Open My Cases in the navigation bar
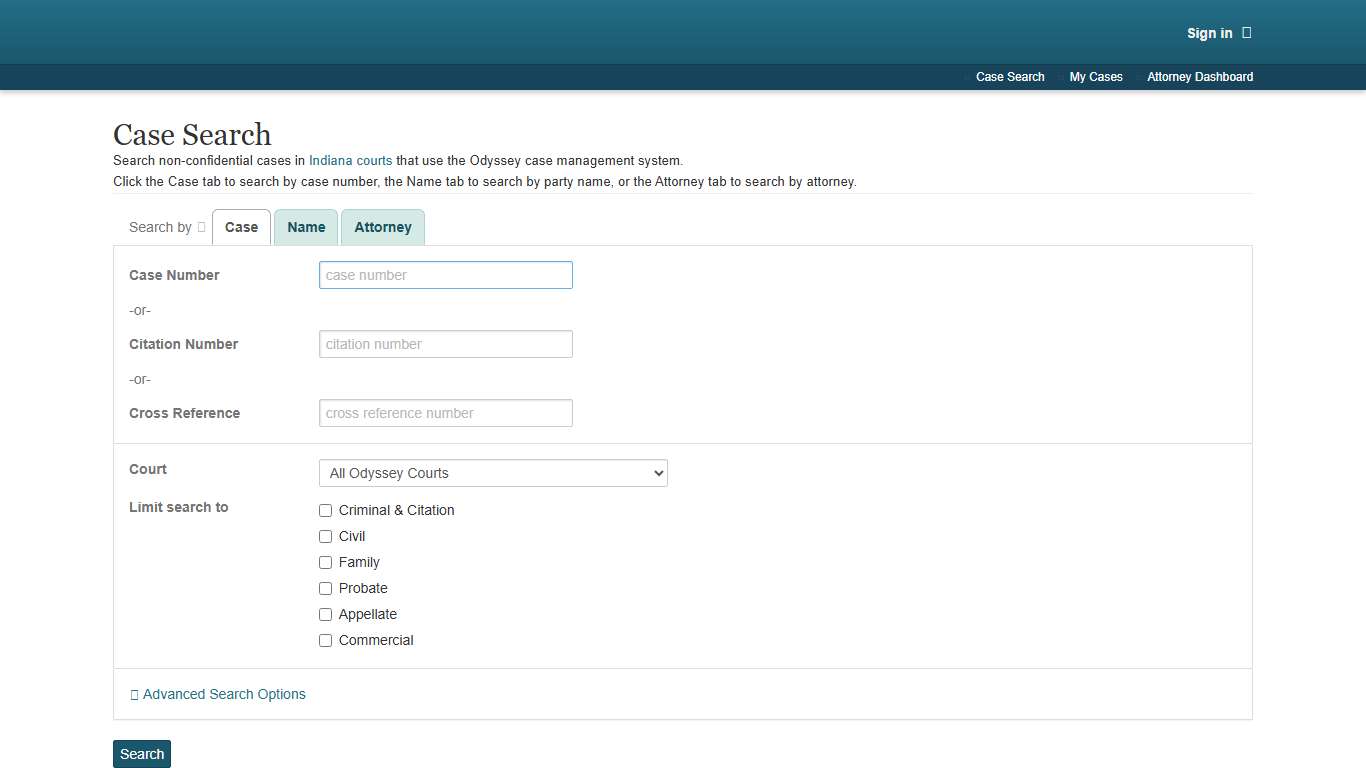This screenshot has height=768, width=1366. pyautogui.click(x=1095, y=77)
